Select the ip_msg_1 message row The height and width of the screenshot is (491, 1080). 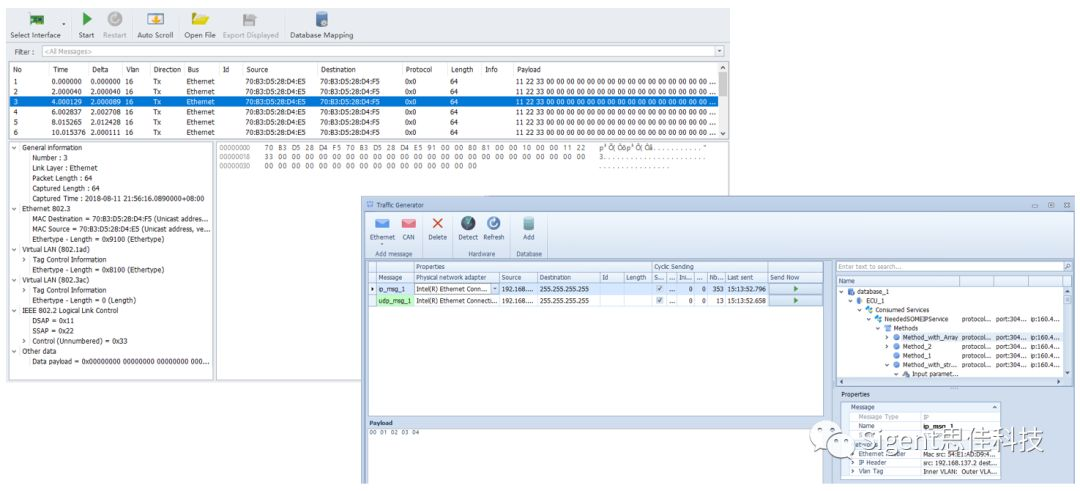596,289
